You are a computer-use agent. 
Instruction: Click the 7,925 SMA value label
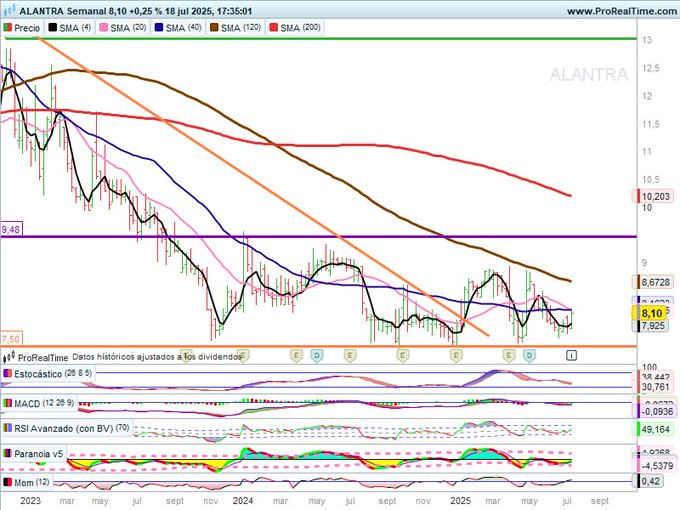tap(653, 325)
